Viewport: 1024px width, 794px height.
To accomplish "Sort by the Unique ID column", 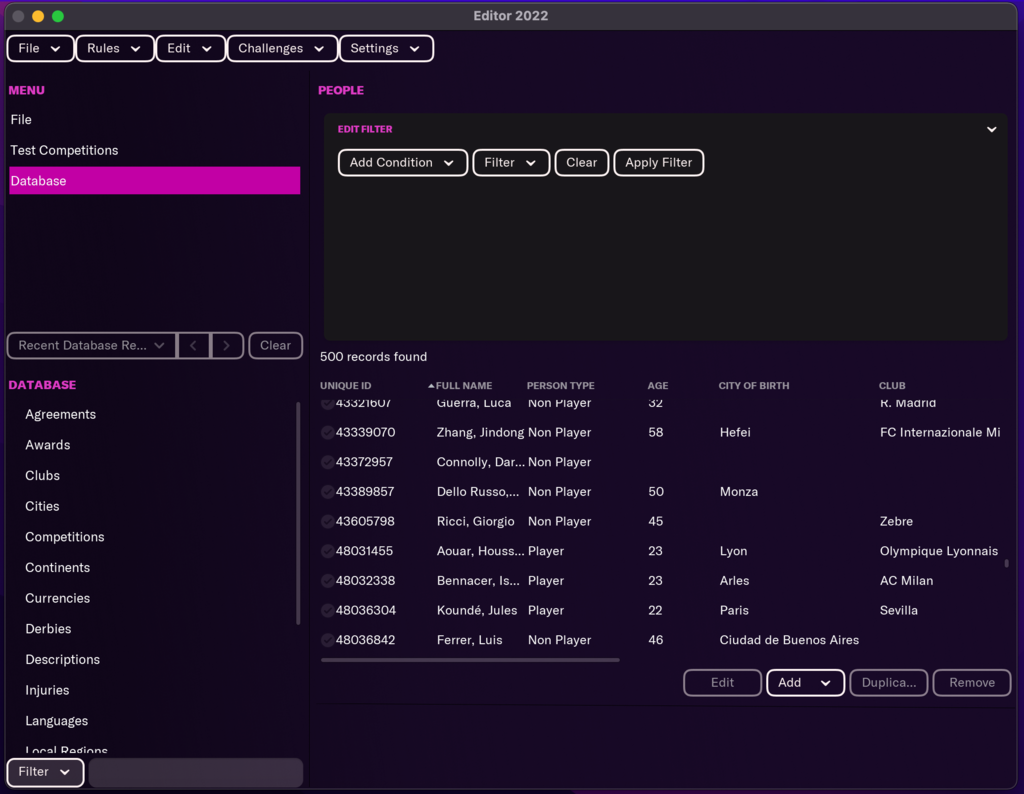I will pyautogui.click(x=345, y=386).
